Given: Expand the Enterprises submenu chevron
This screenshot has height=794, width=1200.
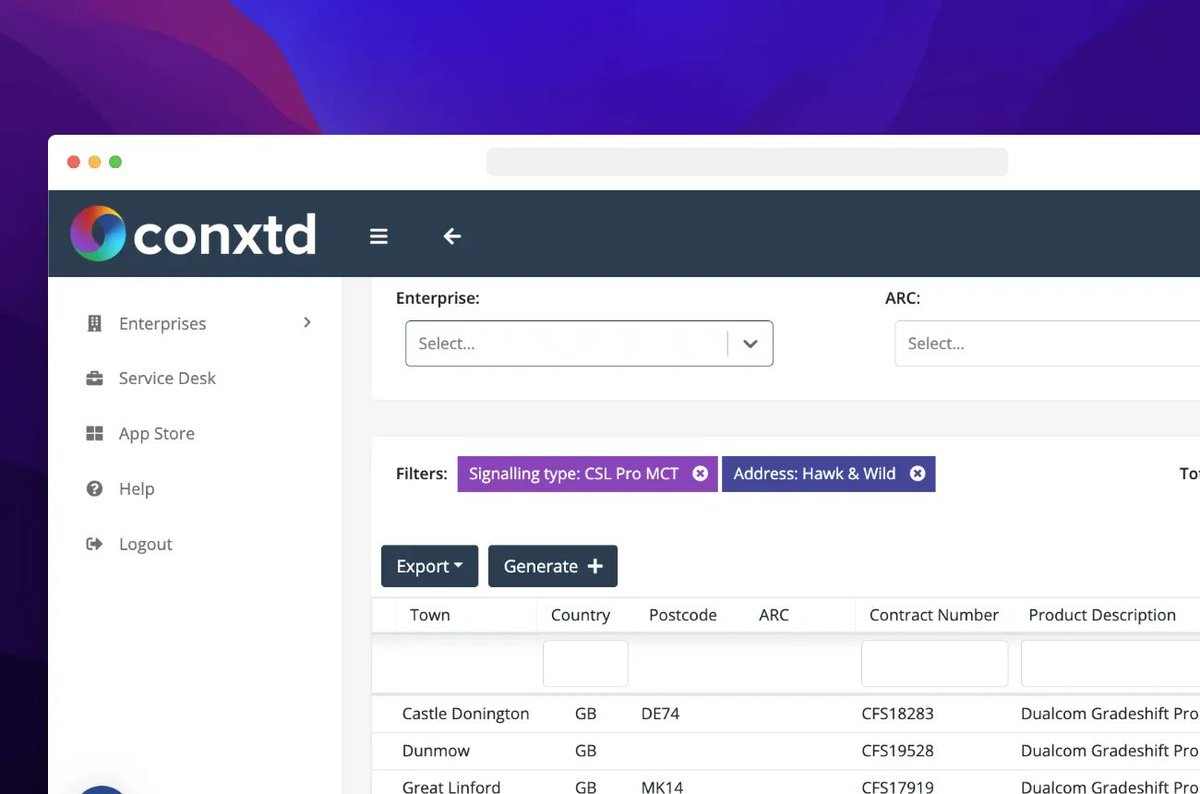Looking at the screenshot, I should pos(307,322).
